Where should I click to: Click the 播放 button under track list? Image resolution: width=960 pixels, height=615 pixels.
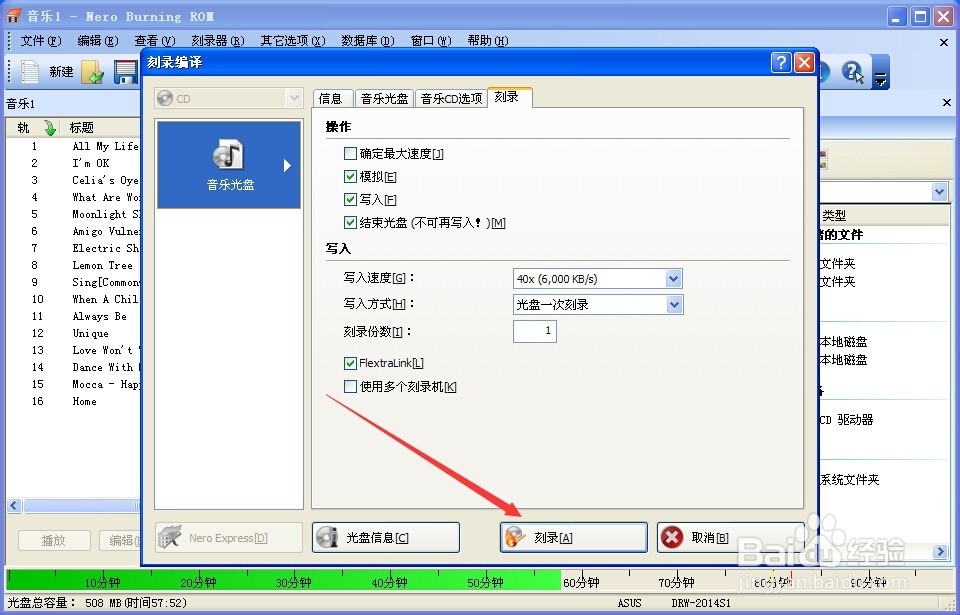54,540
